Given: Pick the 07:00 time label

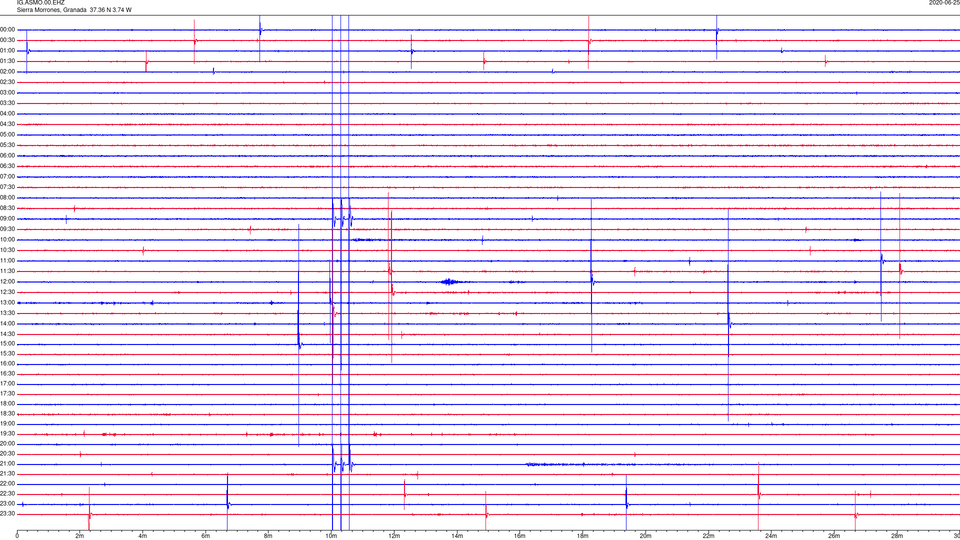Looking at the screenshot, I should click(x=7, y=176).
